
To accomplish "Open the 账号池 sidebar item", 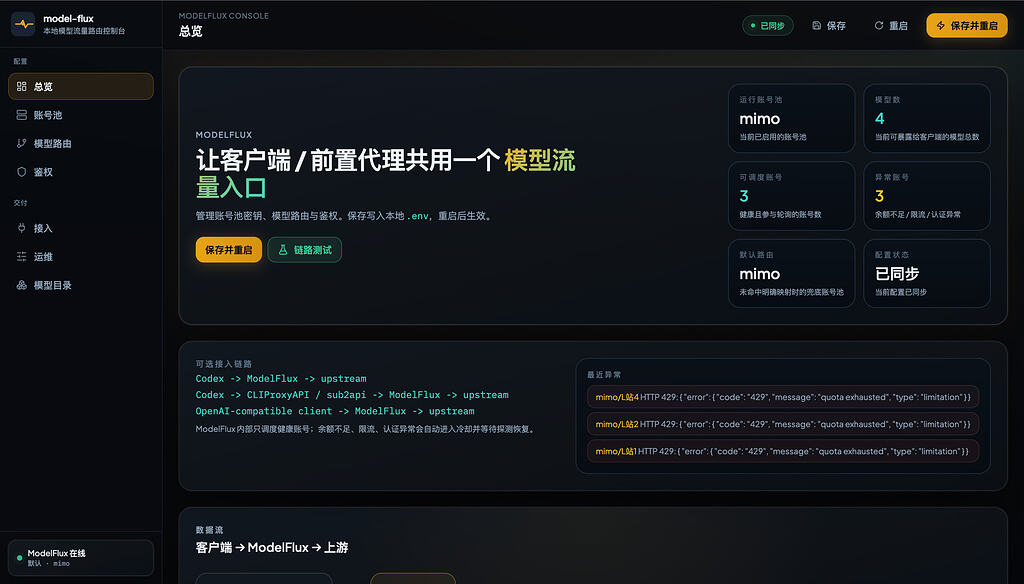I will 81,115.
